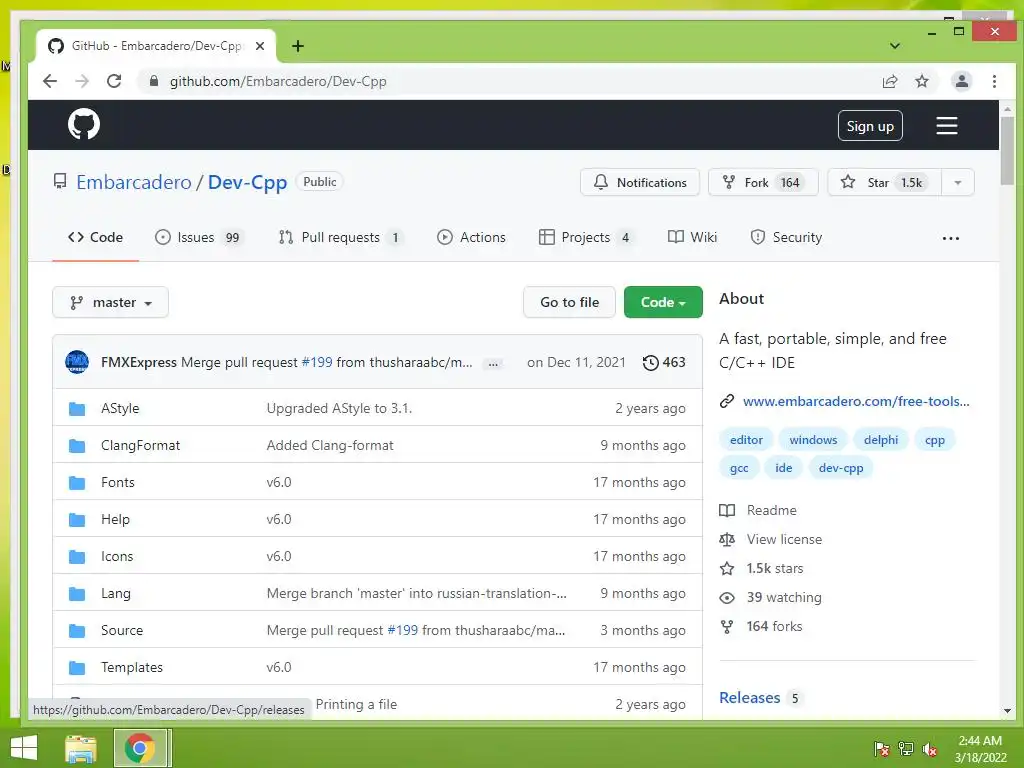Open the Chrome profile avatar icon
The image size is (1024, 768).
click(x=961, y=81)
